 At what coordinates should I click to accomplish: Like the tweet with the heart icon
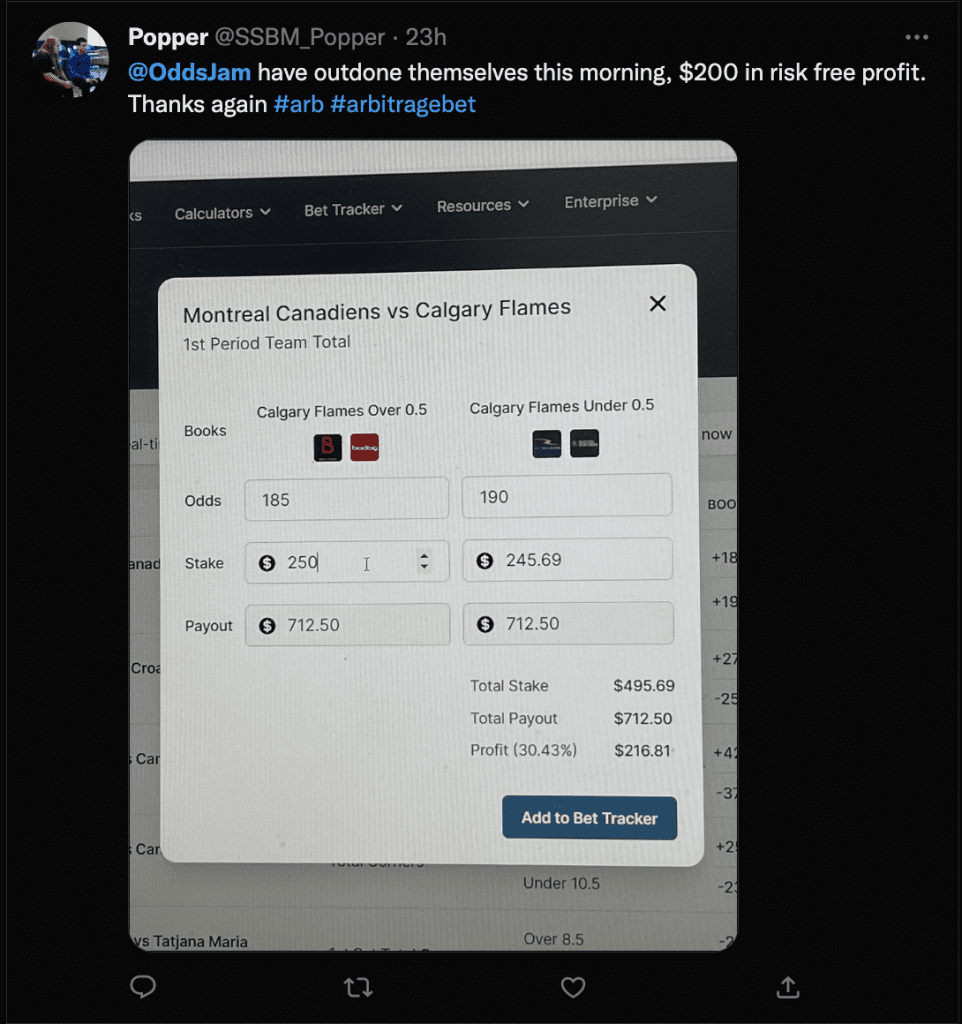click(x=573, y=987)
